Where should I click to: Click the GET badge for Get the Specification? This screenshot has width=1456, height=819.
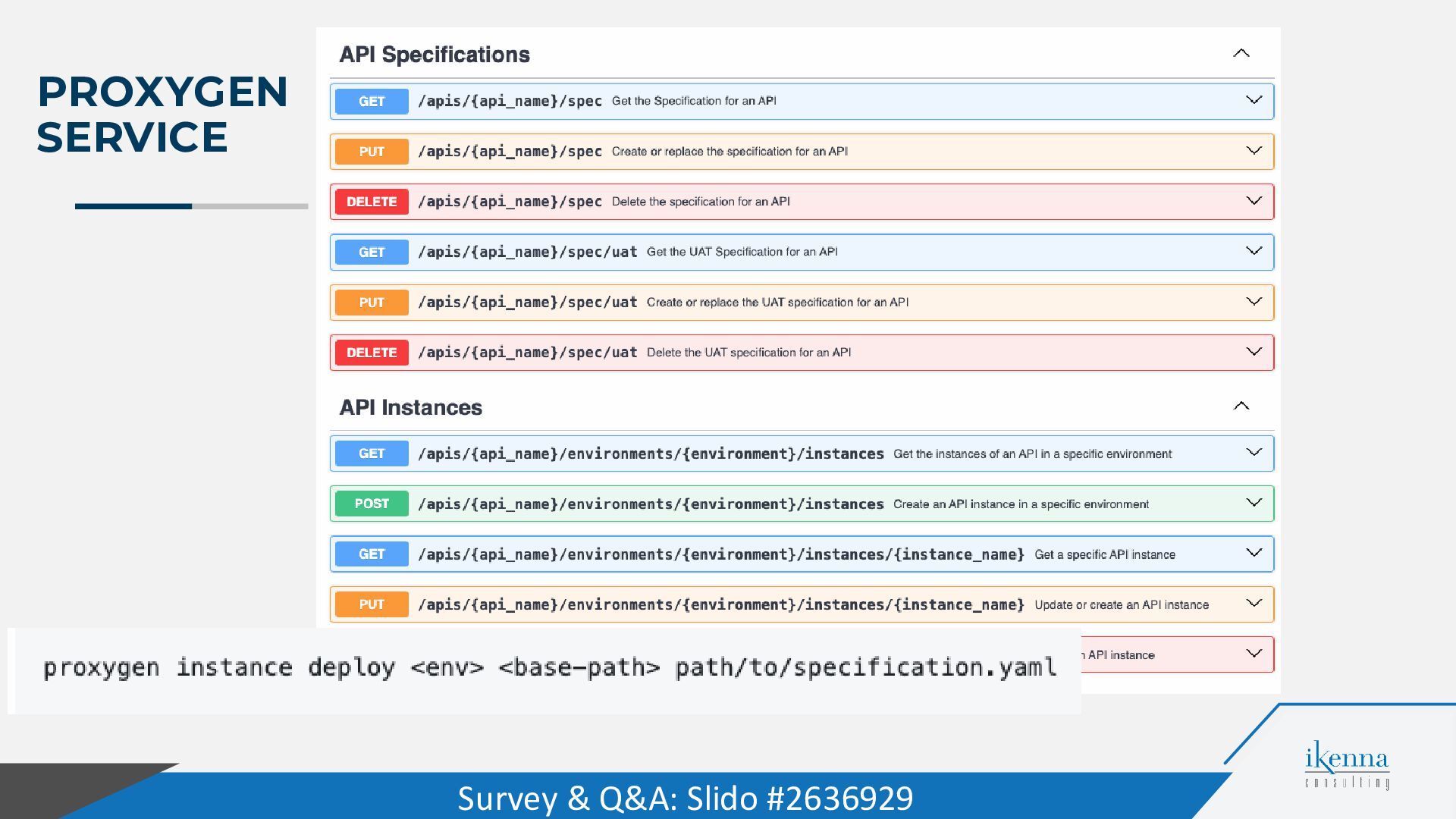372,101
